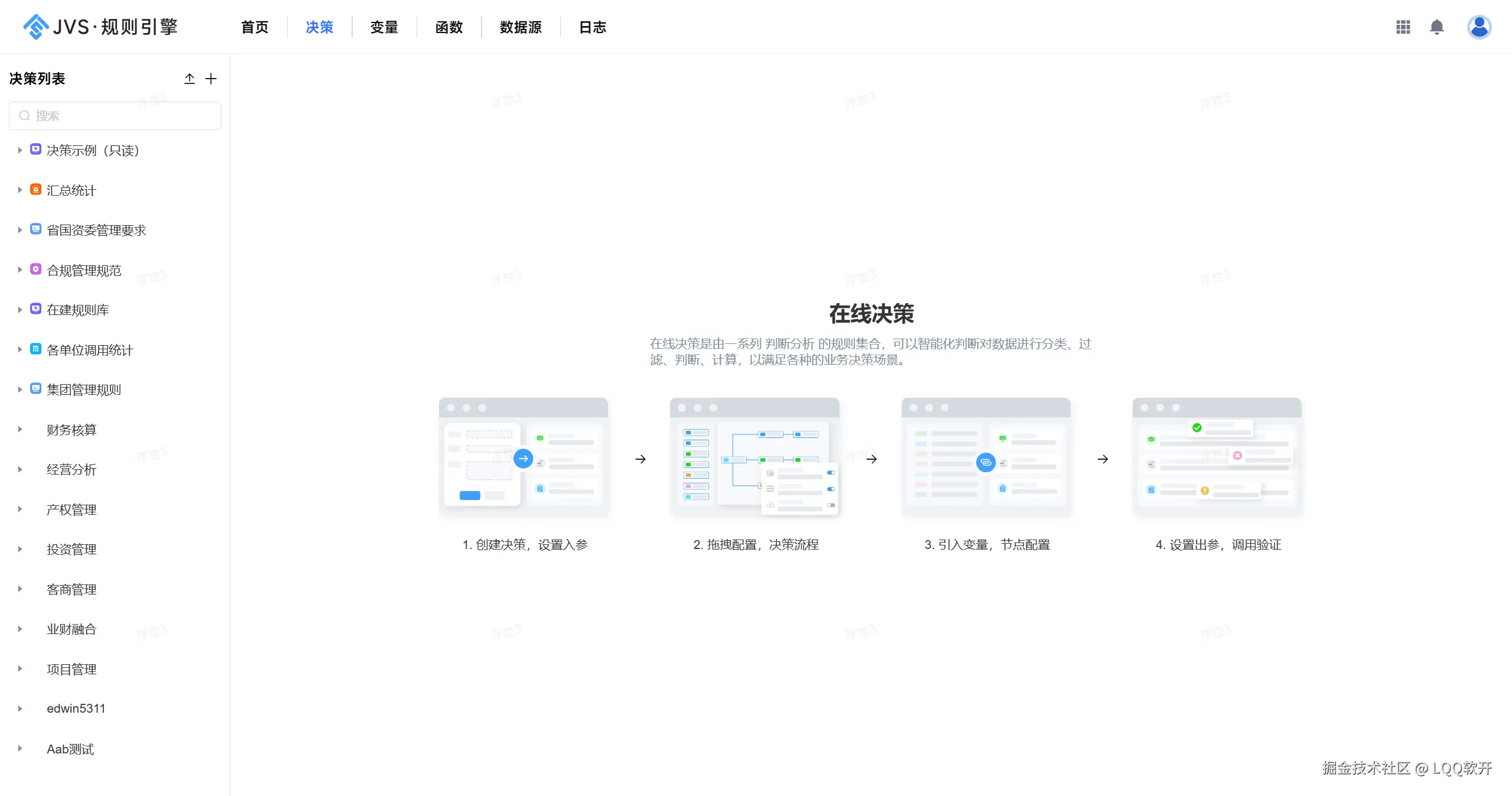Screen dimensions: 1512x796
Task: Select the Aab测试 list item
Action: [x=70, y=749]
